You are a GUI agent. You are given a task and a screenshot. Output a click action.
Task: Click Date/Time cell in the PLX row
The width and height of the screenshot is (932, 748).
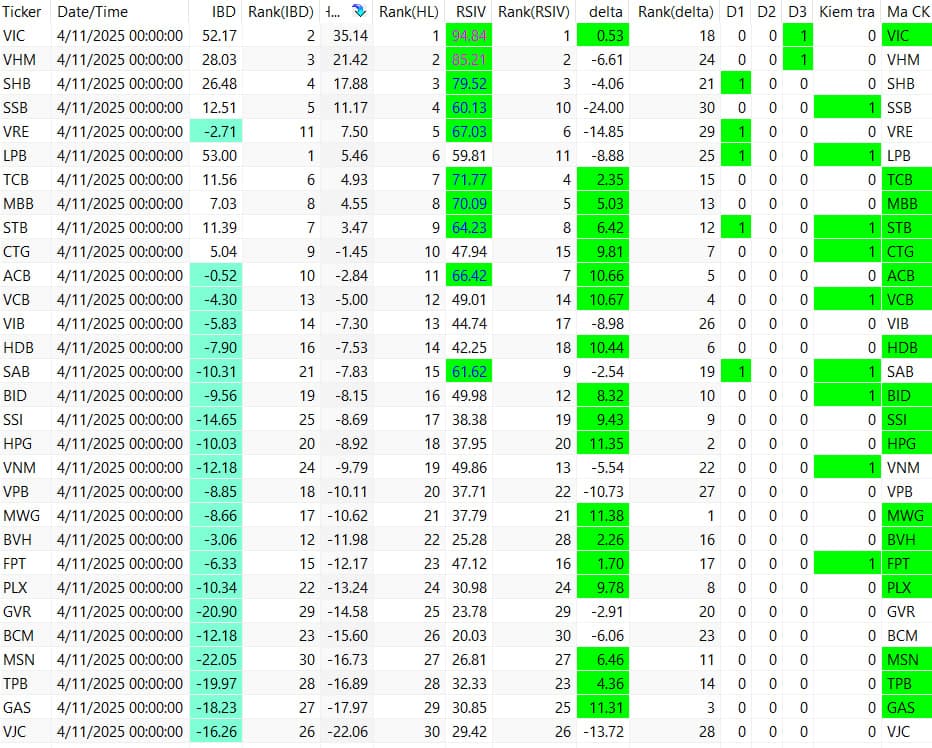pos(120,587)
